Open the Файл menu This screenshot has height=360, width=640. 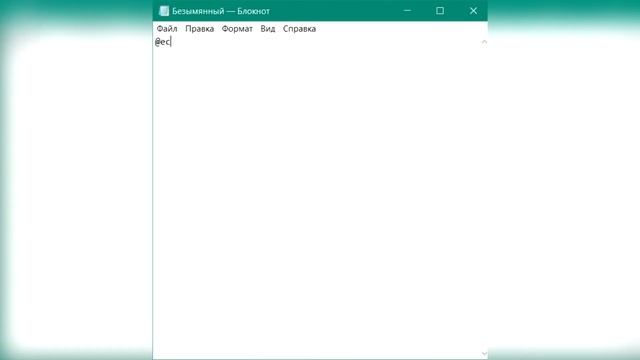(167, 29)
